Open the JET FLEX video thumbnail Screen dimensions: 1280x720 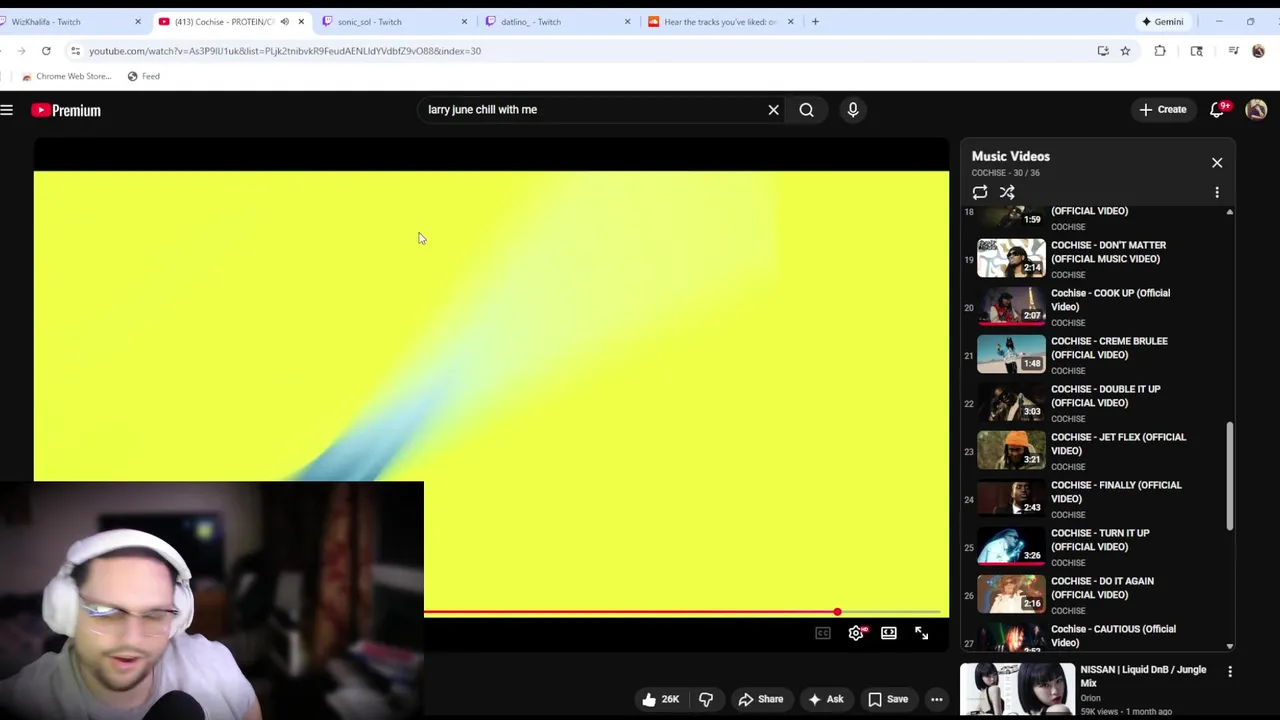click(1011, 450)
